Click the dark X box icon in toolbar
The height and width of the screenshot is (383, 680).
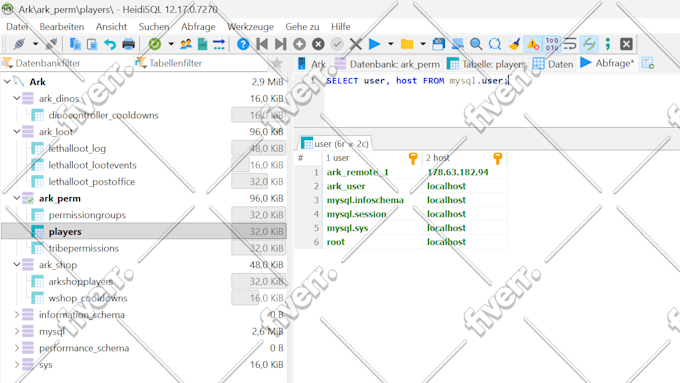[x=626, y=44]
